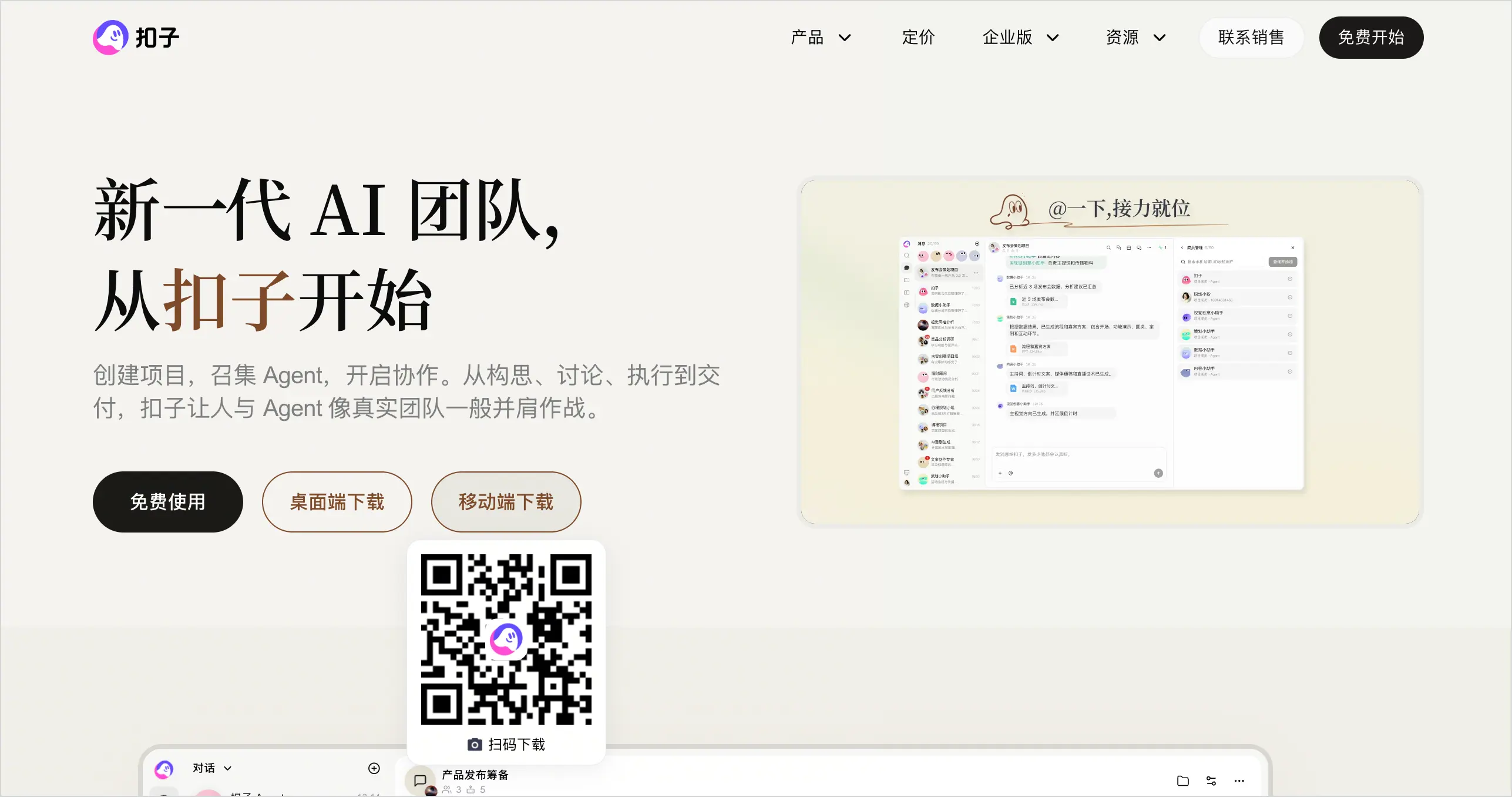Open the 对话 dropdown in bottom panel
This screenshot has width=1512, height=797.
(x=212, y=768)
